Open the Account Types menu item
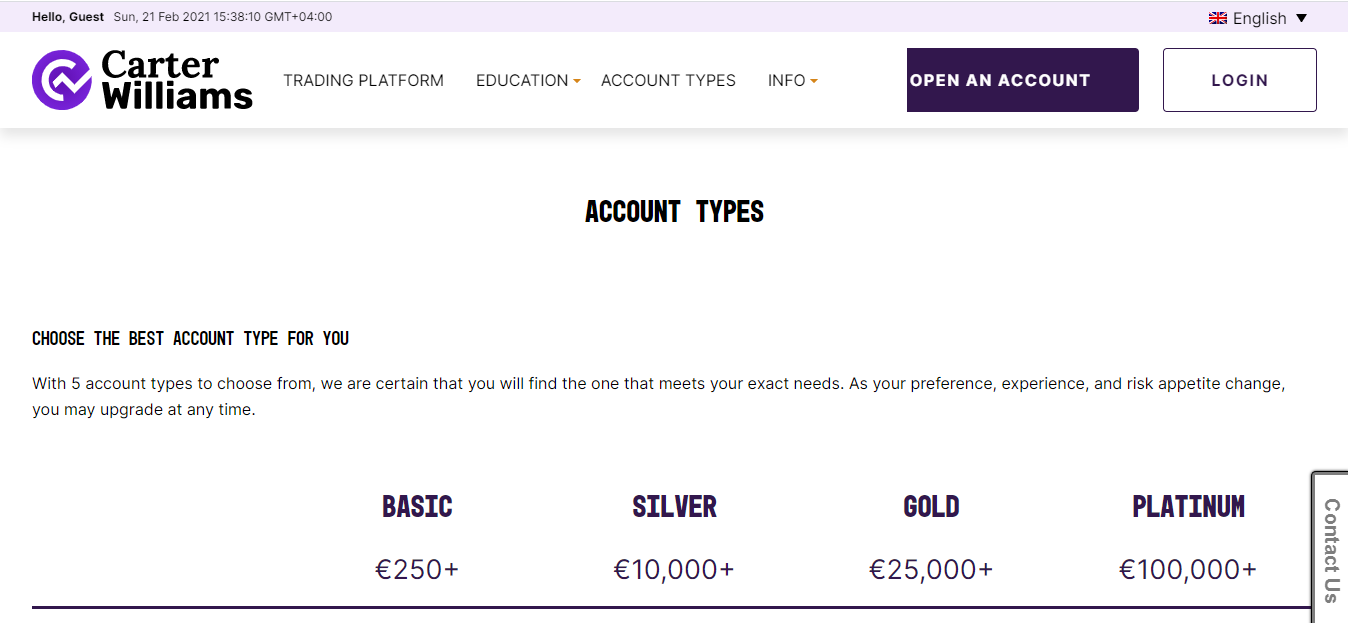Image resolution: width=1348 pixels, height=623 pixels. point(668,81)
